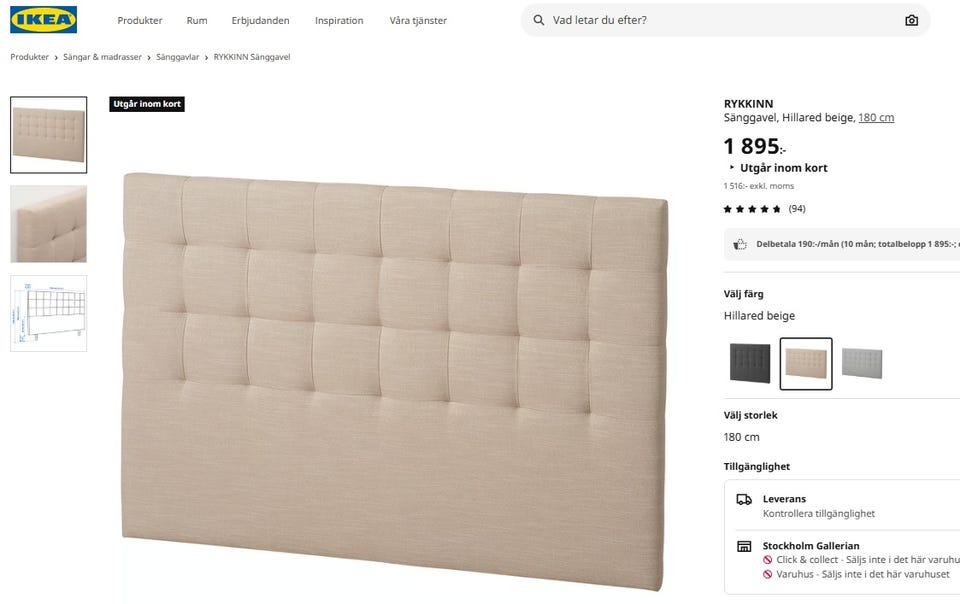Show the dimensions drawing thumbnail

[x=49, y=313]
